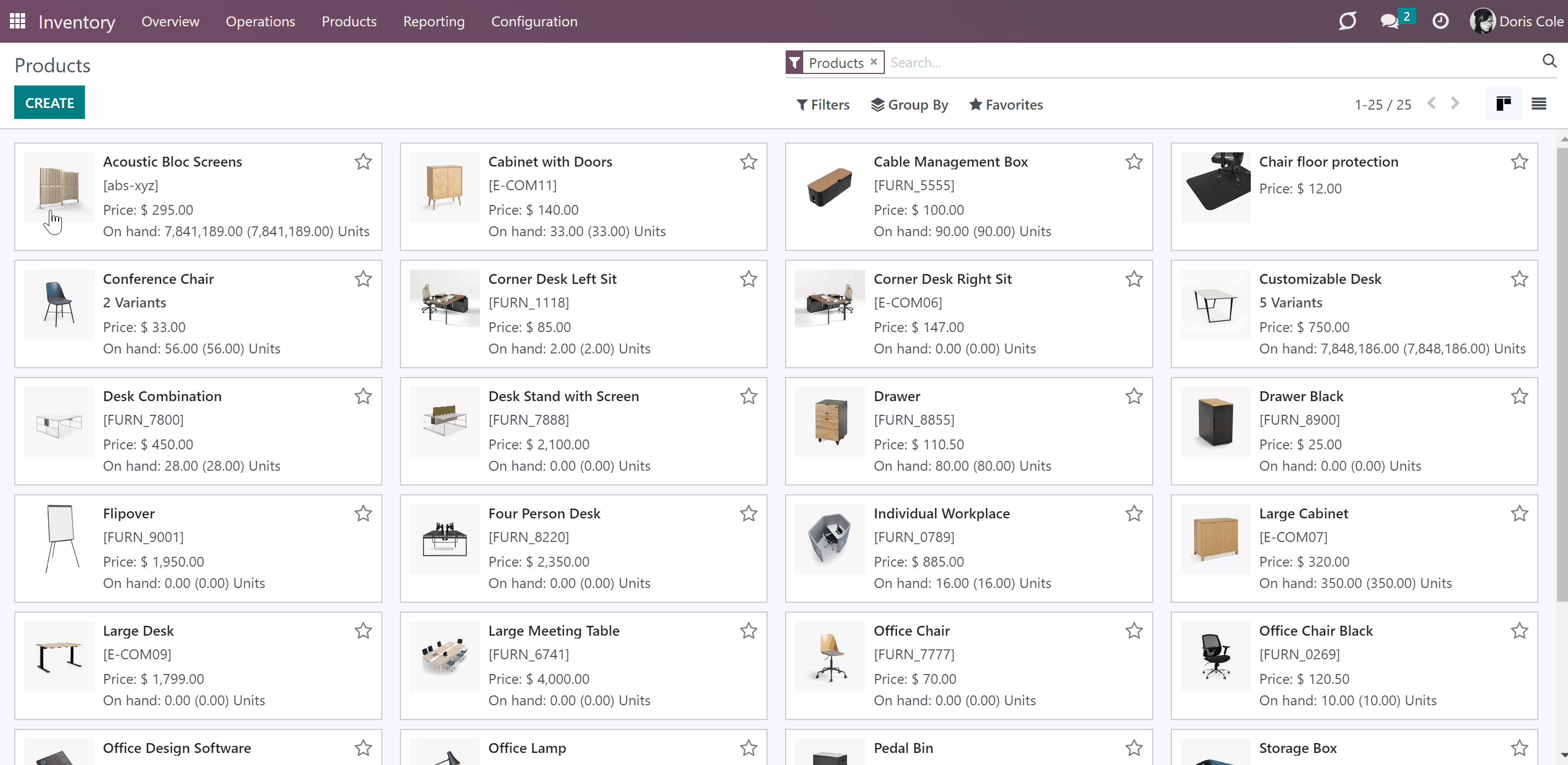This screenshot has width=1568, height=765.
Task: Click the Conference Chair thumbnail image
Action: point(59,305)
